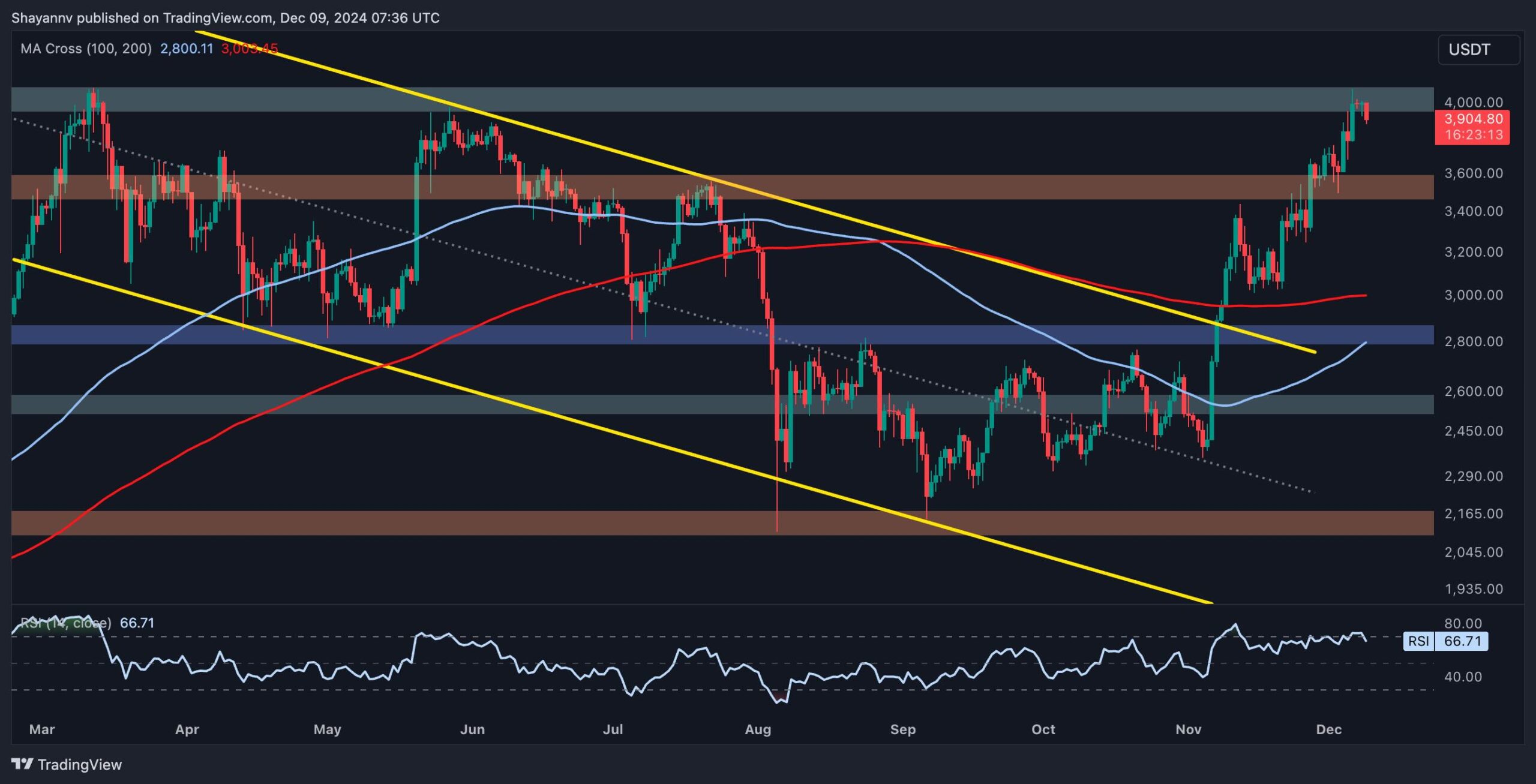This screenshot has width=1536, height=784.
Task: Click the candle countdown timer 16:23:13
Action: pyautogui.click(x=1473, y=135)
